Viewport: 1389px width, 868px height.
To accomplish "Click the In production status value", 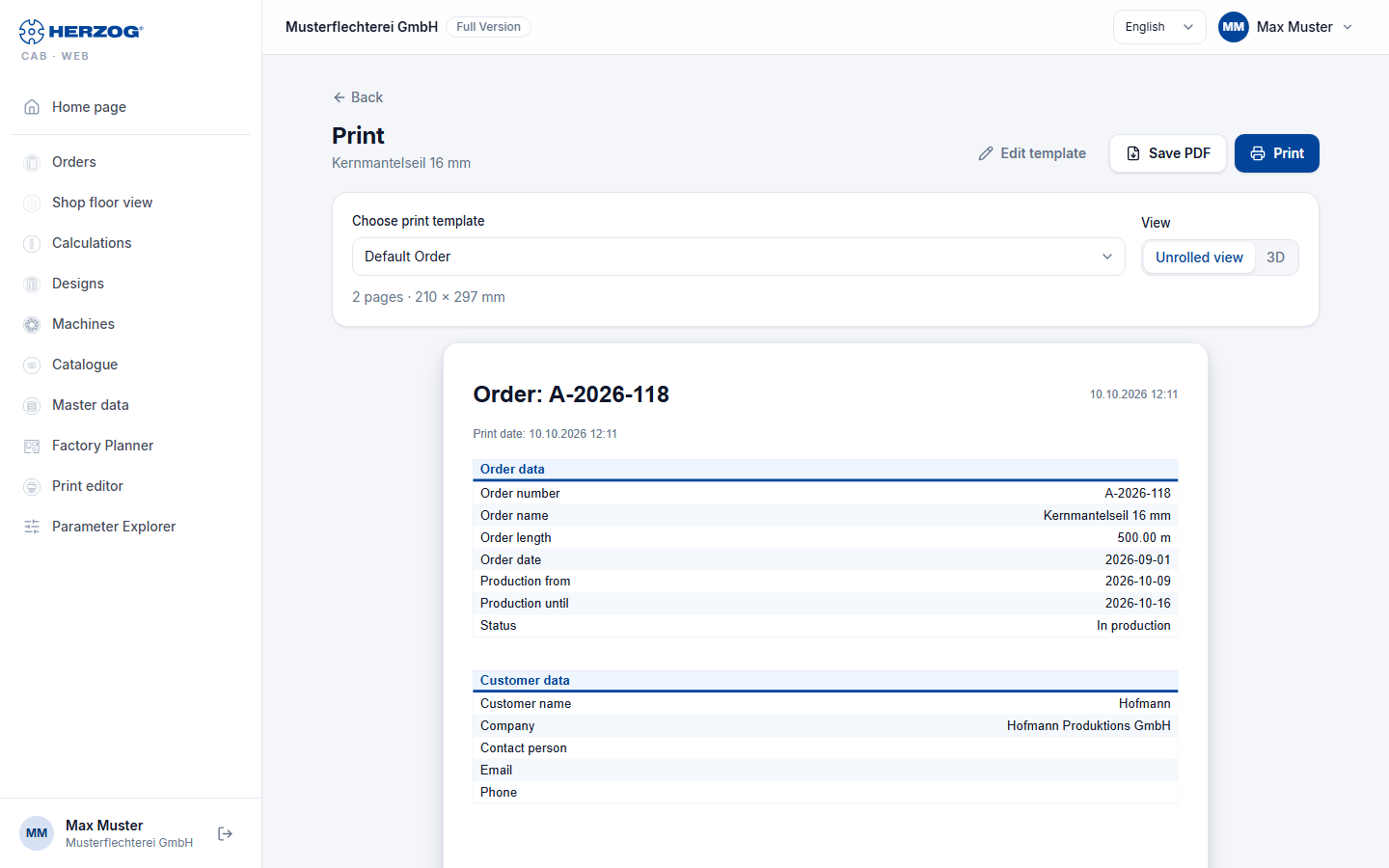I will 1133,626.
